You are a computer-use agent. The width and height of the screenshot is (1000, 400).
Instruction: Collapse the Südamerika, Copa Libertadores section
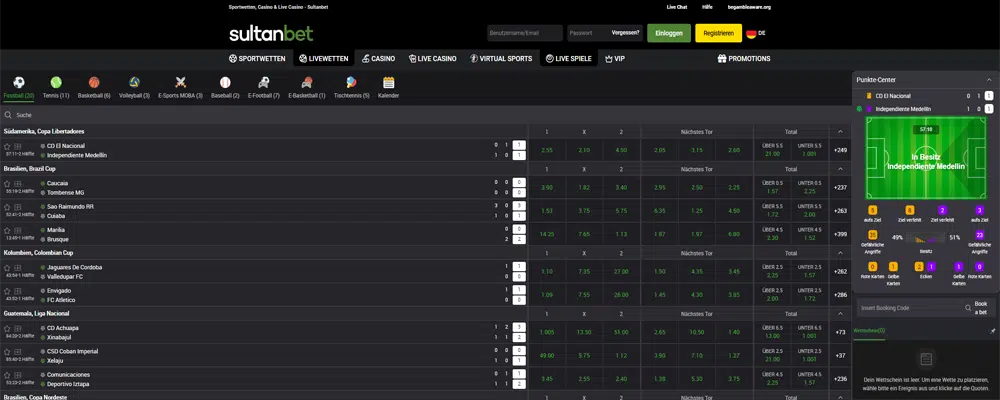pyautogui.click(x=840, y=131)
